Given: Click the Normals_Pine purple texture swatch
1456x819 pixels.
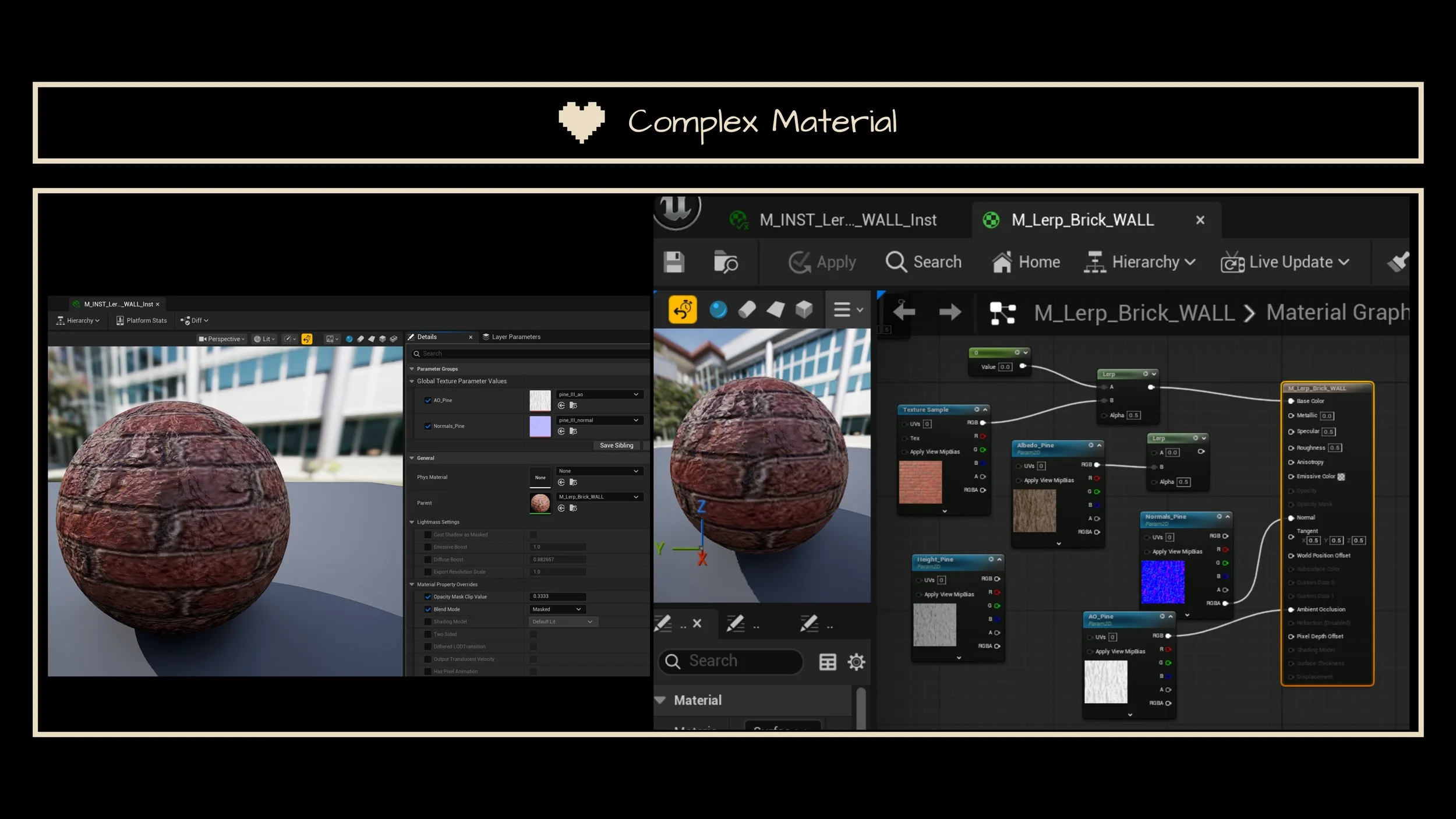Looking at the screenshot, I should pos(540,426).
